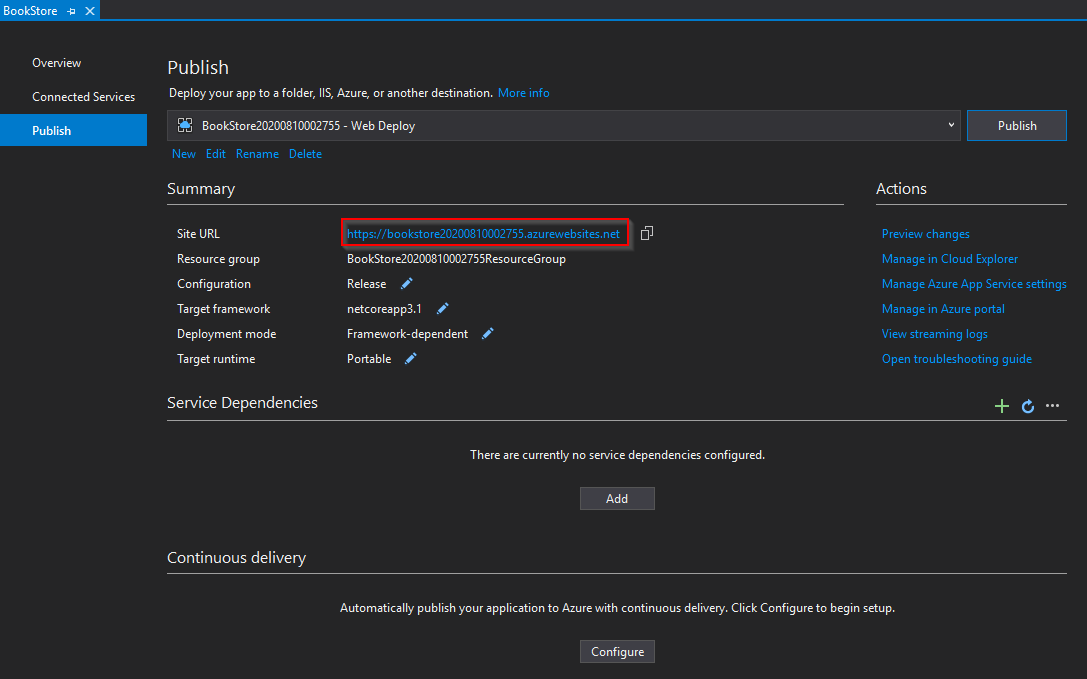Expand the publish profile dropdown

(950, 126)
